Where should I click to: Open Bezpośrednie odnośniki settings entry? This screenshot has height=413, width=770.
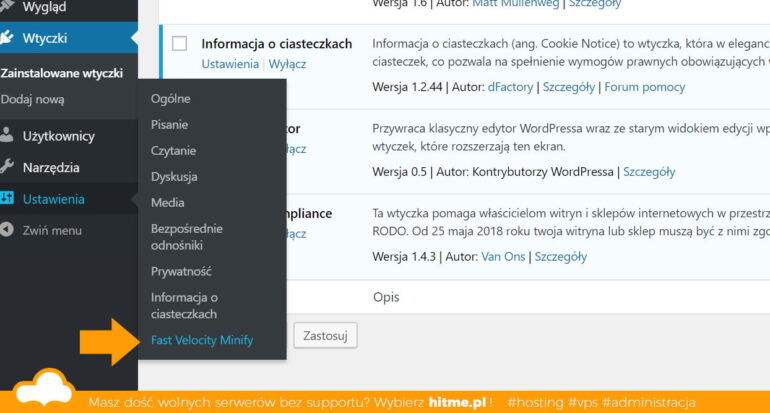click(x=187, y=237)
